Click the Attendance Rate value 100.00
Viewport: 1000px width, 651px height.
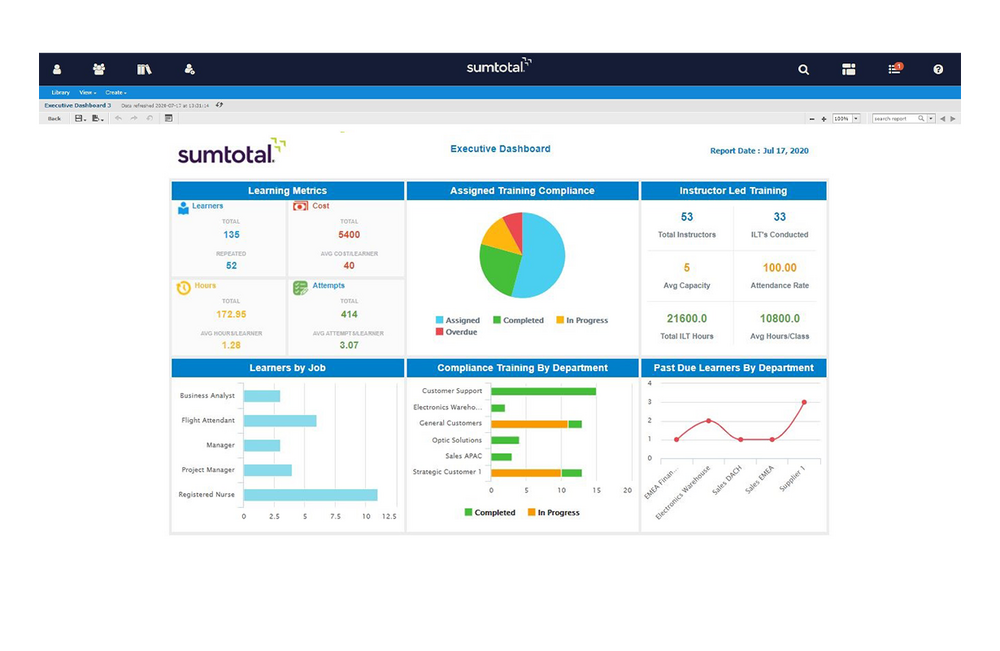pos(779,268)
